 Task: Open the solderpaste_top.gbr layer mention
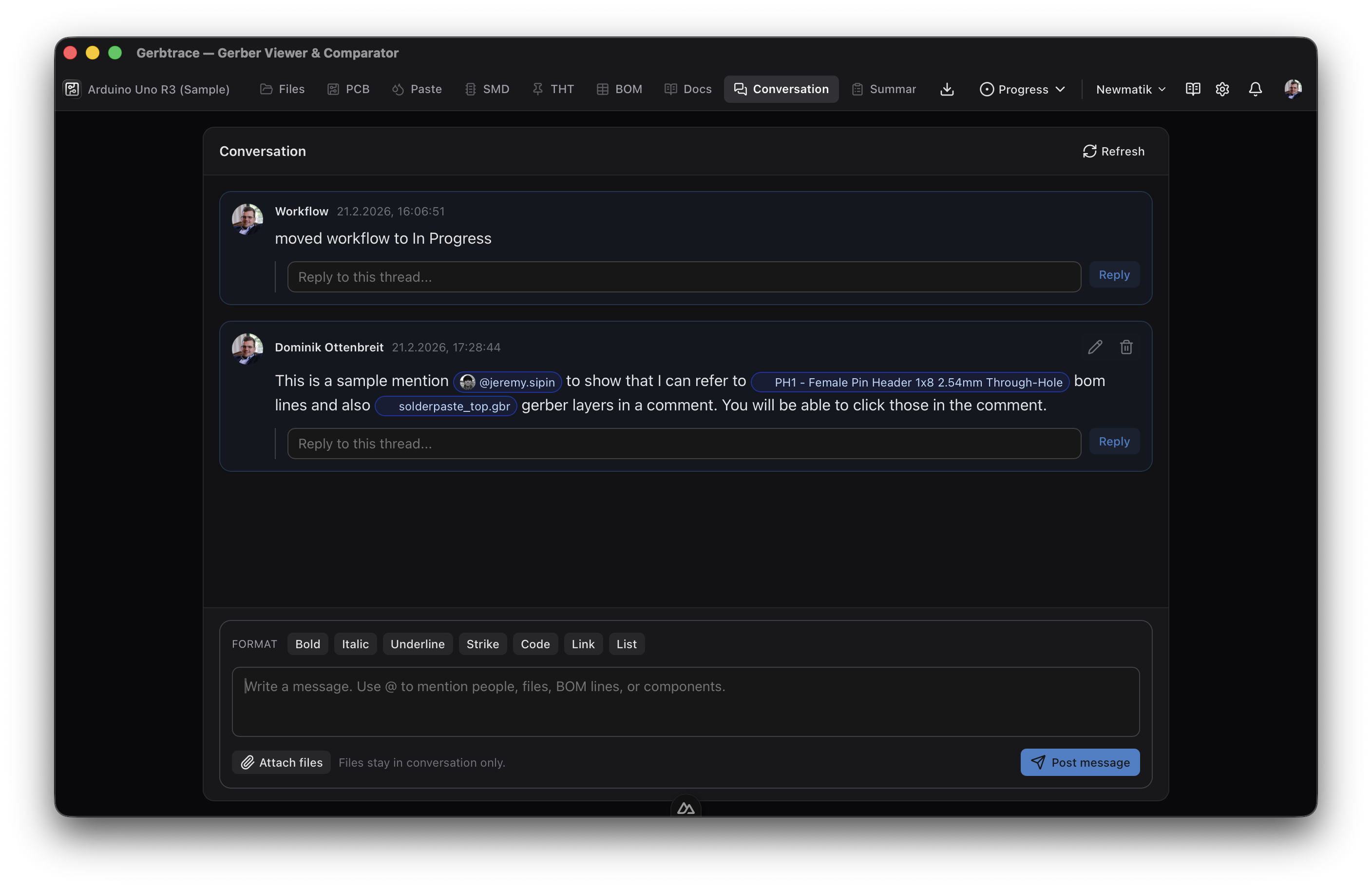[x=446, y=406]
